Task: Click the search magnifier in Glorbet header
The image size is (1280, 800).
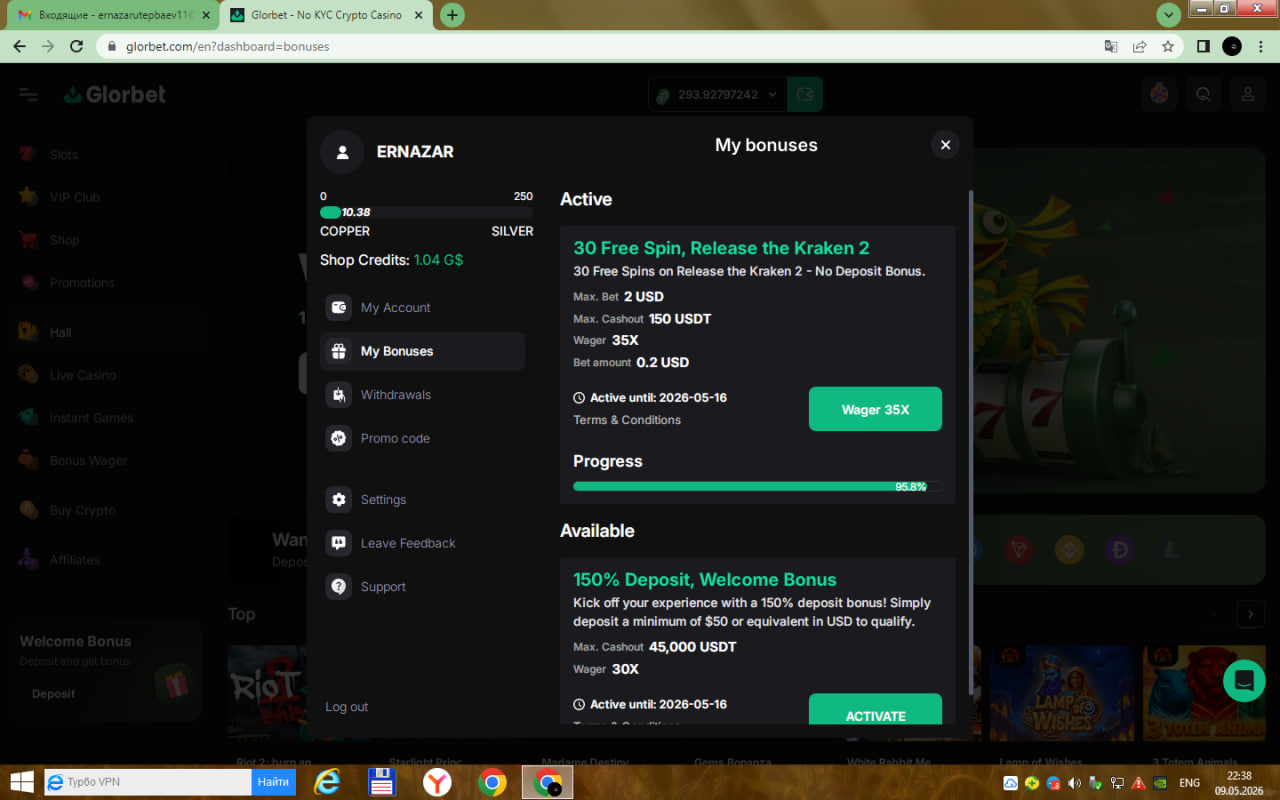Action: point(1204,95)
